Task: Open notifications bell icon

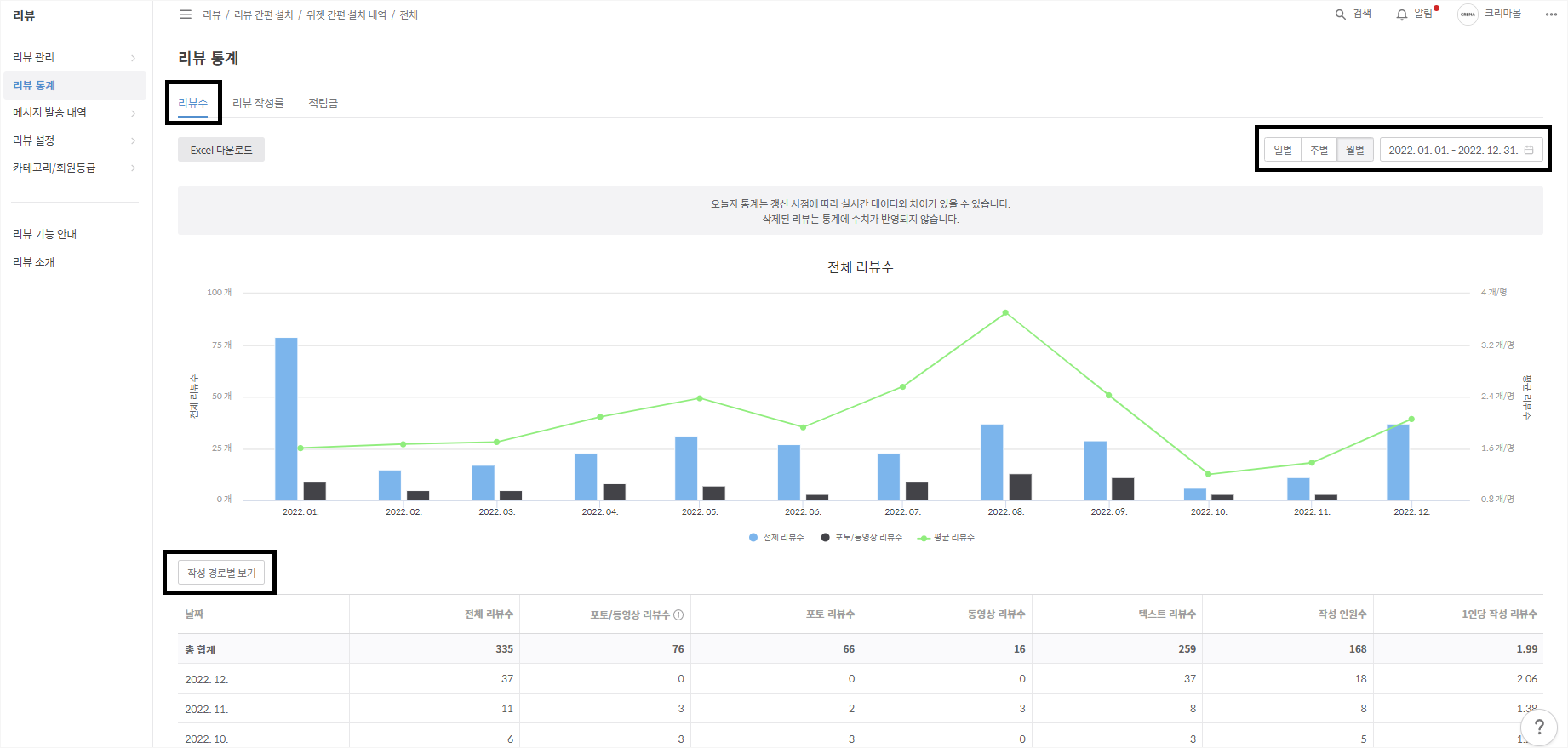Action: click(x=1401, y=14)
